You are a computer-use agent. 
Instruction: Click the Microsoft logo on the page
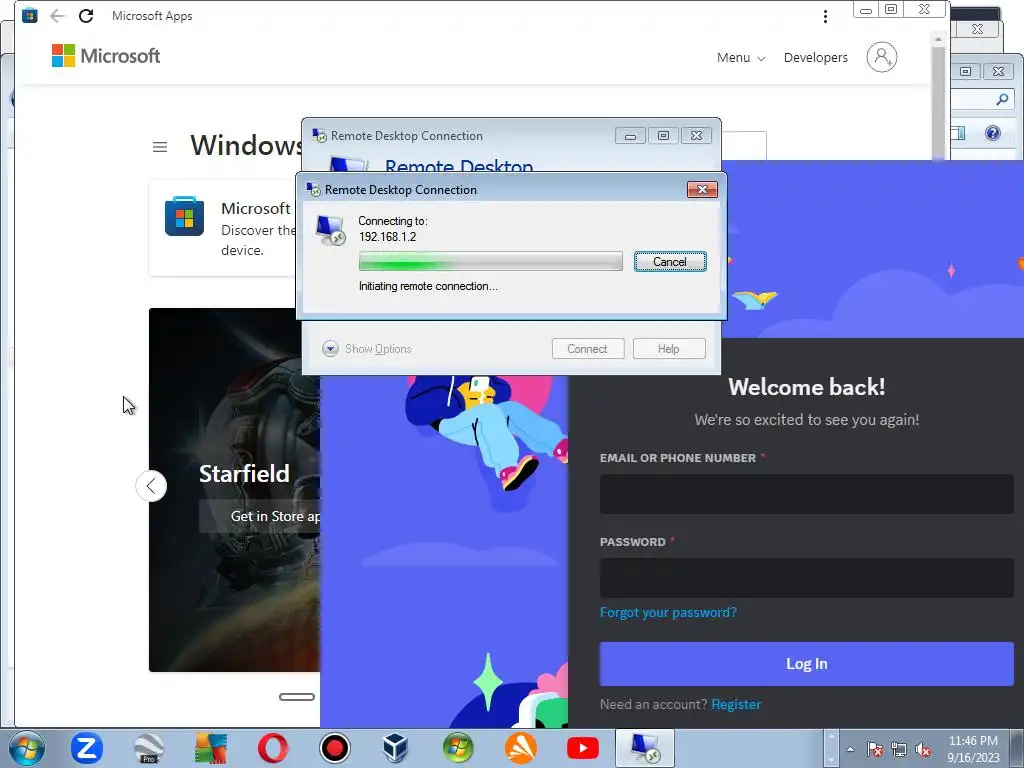[106, 56]
